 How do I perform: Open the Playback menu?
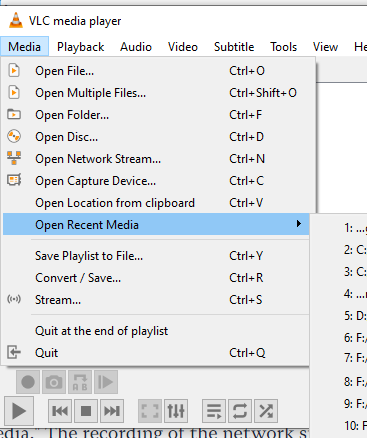coord(80,47)
